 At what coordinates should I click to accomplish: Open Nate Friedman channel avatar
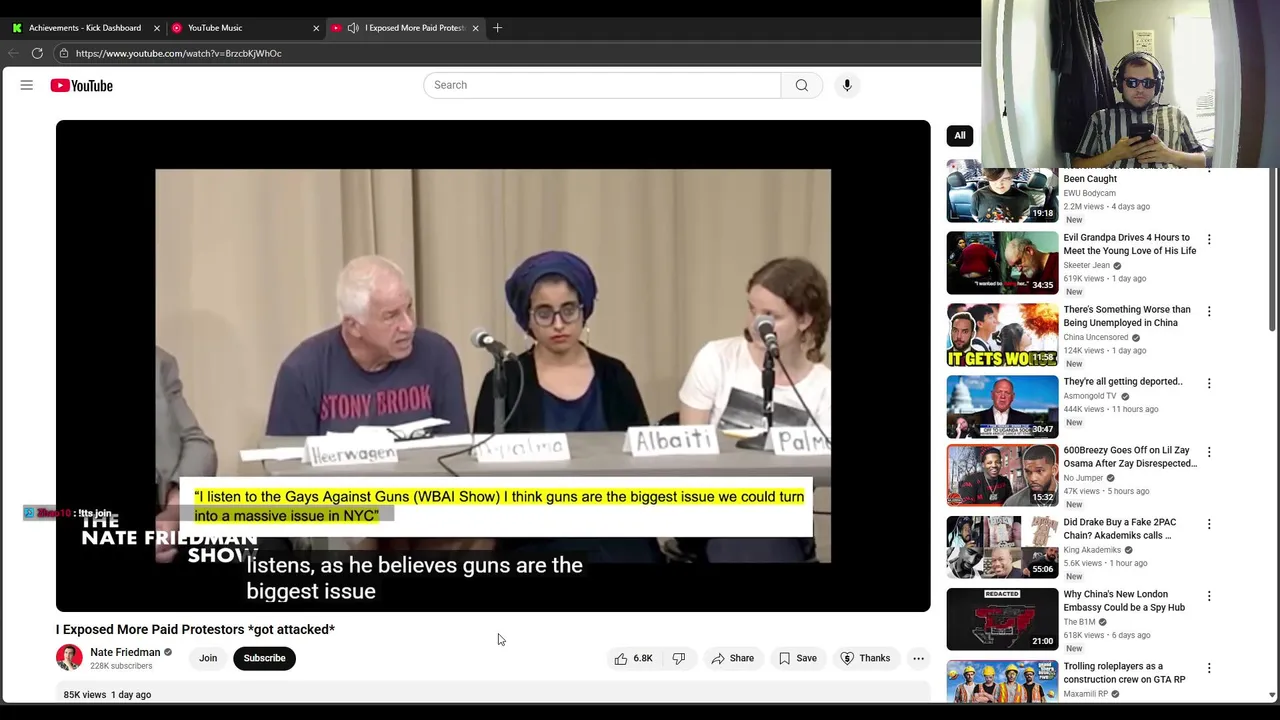pyautogui.click(x=69, y=658)
